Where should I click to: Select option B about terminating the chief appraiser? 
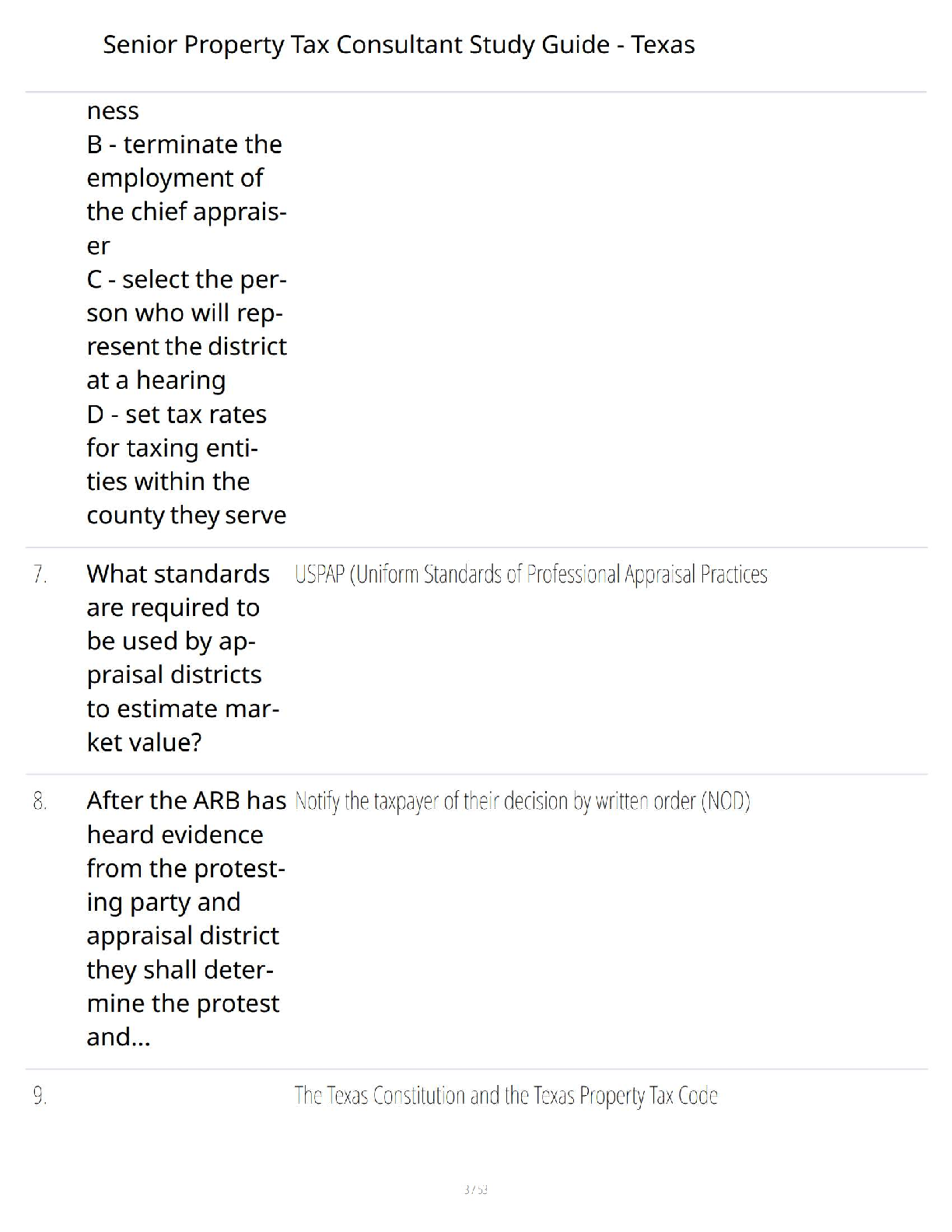(x=185, y=194)
